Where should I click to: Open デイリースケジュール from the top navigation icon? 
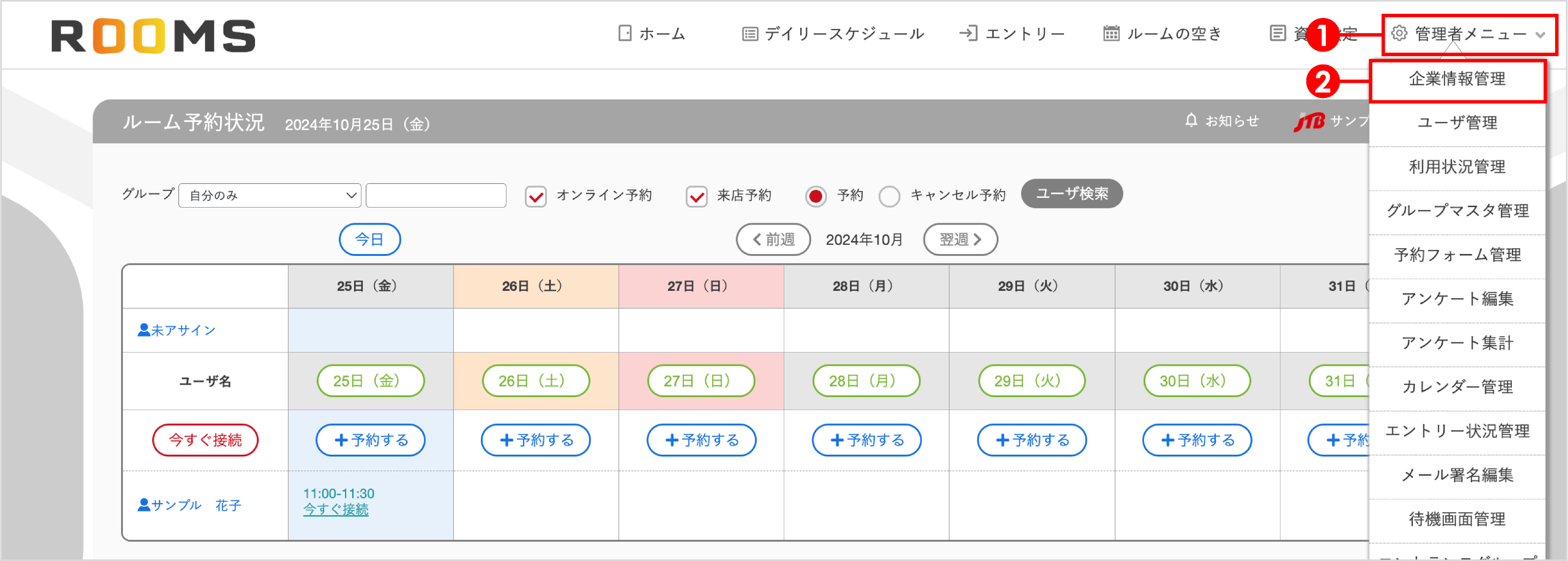click(x=749, y=34)
